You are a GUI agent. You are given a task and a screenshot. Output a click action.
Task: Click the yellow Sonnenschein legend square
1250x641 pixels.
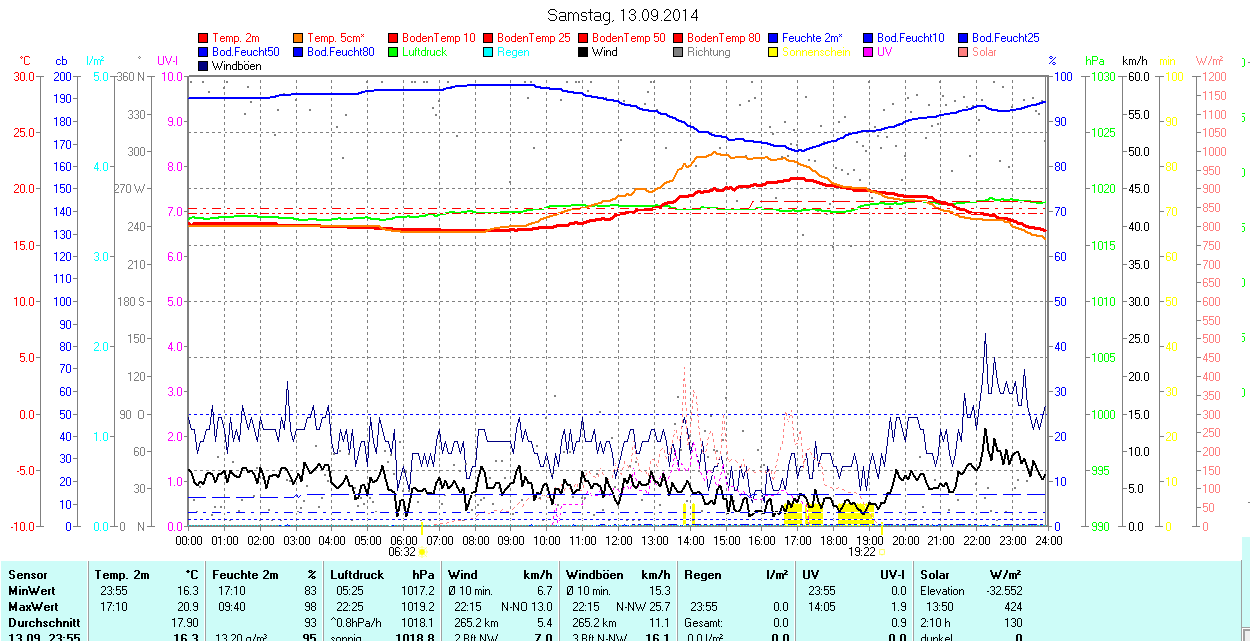click(x=773, y=52)
